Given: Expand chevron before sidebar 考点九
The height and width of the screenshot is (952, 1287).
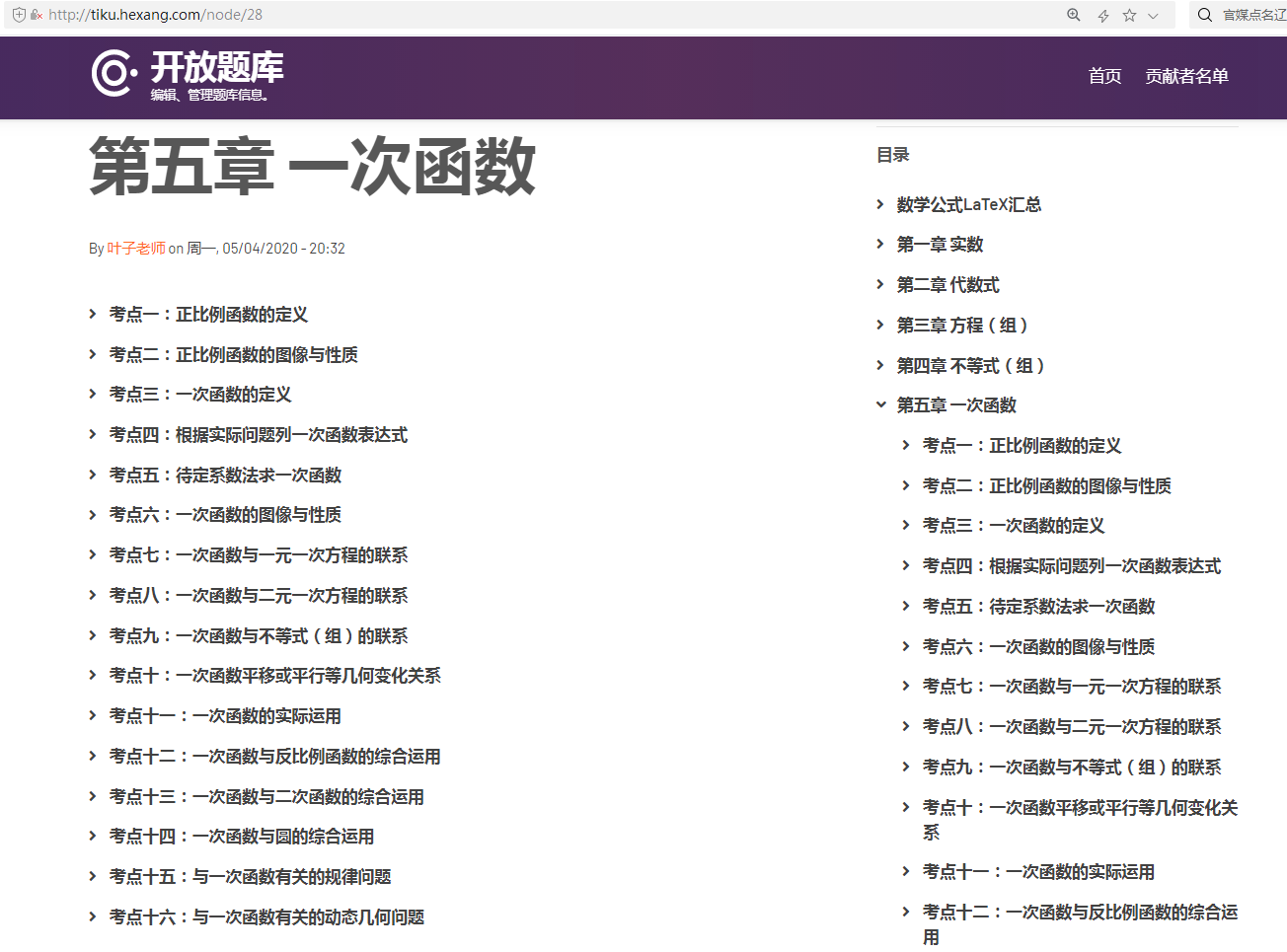Looking at the screenshot, I should pos(906,767).
